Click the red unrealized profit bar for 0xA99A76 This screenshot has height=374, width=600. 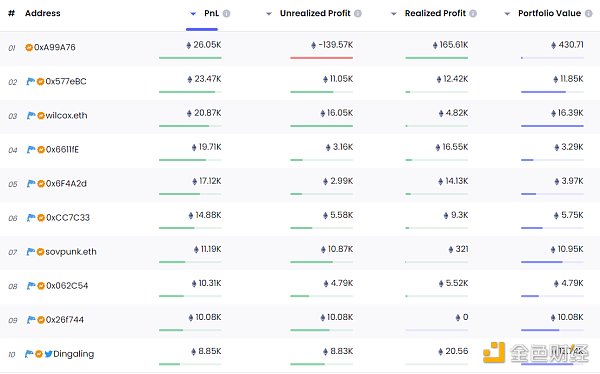(x=321, y=58)
